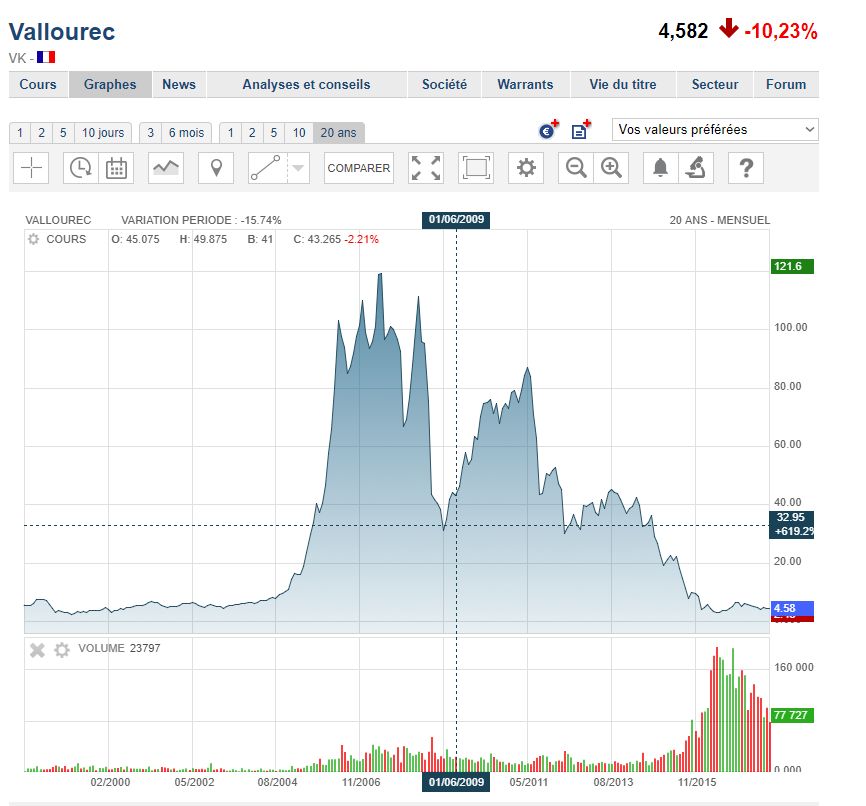Remove the VOLUME indicator panel
866x806 pixels.
[37, 650]
